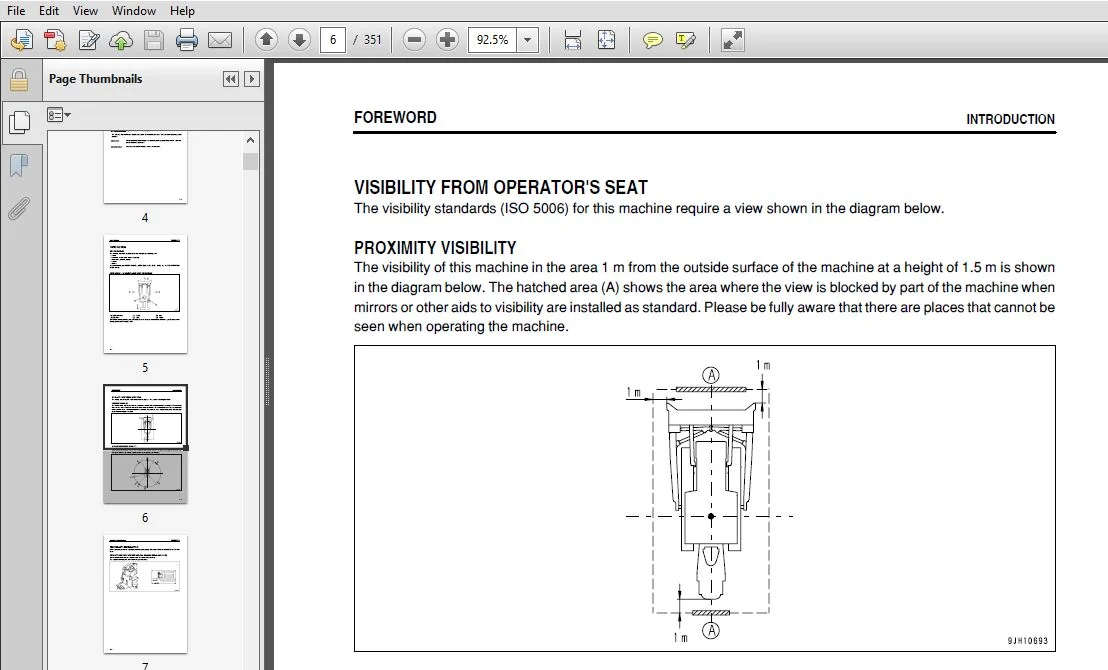This screenshot has height=670, width=1108.
Task: Click the Fit Width scrolling icon
Action: (572, 40)
